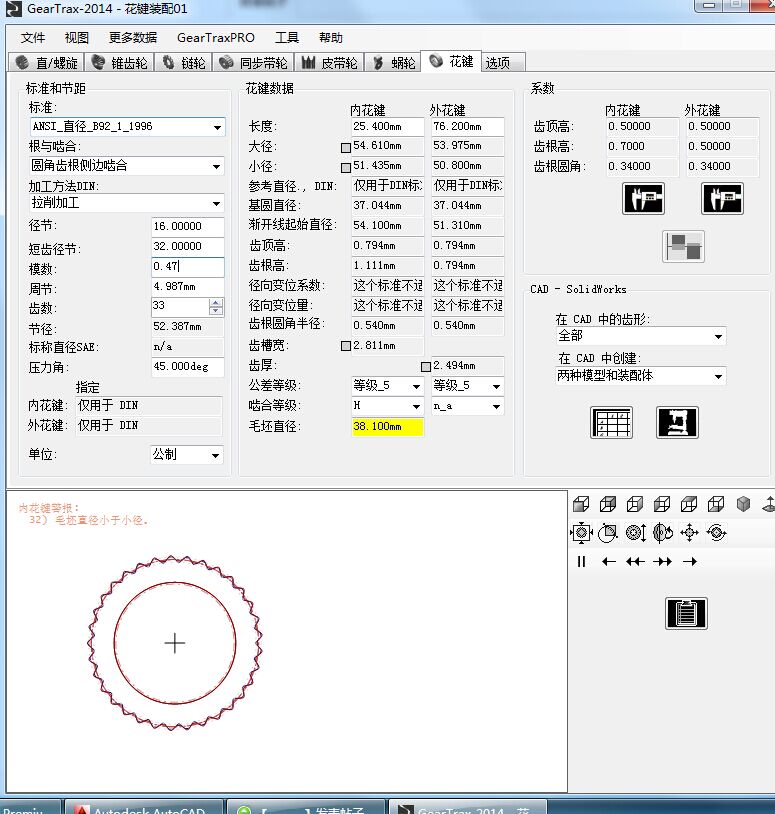
Task: Switch to the 同步带轮 timing pulley tab
Action: 253,63
